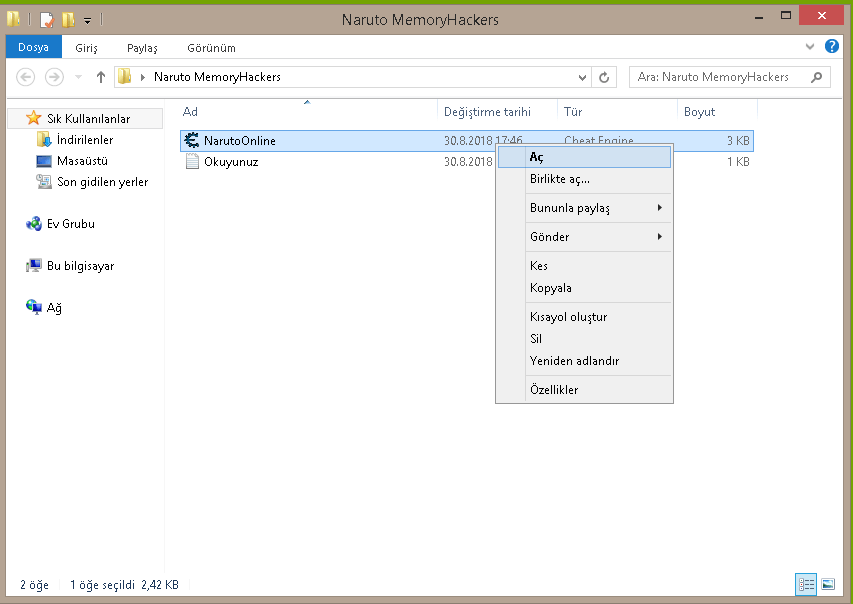
Task: Select Ağ in the navigation pane
Action: click(x=54, y=308)
